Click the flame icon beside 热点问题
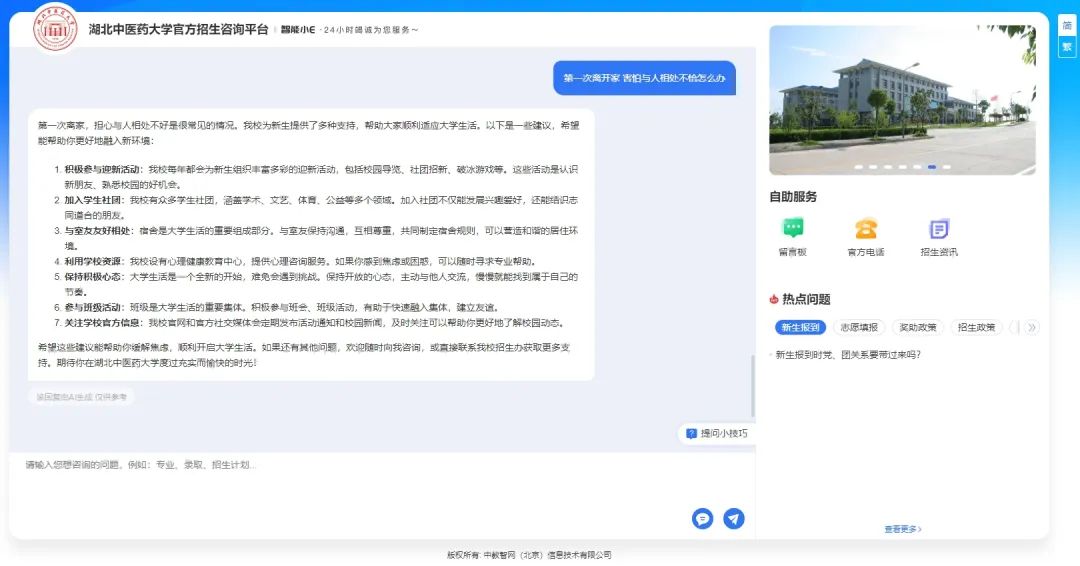This screenshot has height=566, width=1080. 774,299
